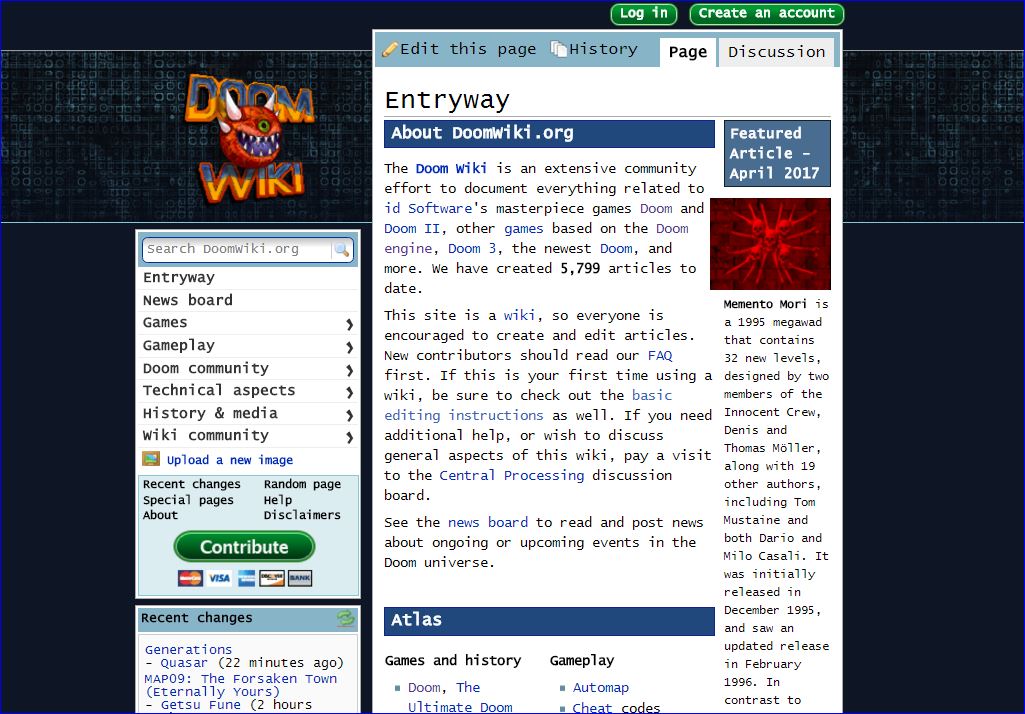This screenshot has width=1025, height=714.
Task: Expand the Technical aspects submenu arrow
Action: (350, 392)
